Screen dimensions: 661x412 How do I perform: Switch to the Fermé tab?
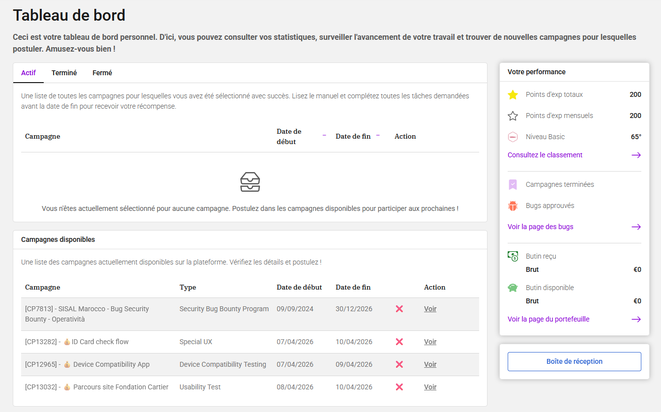pos(102,73)
